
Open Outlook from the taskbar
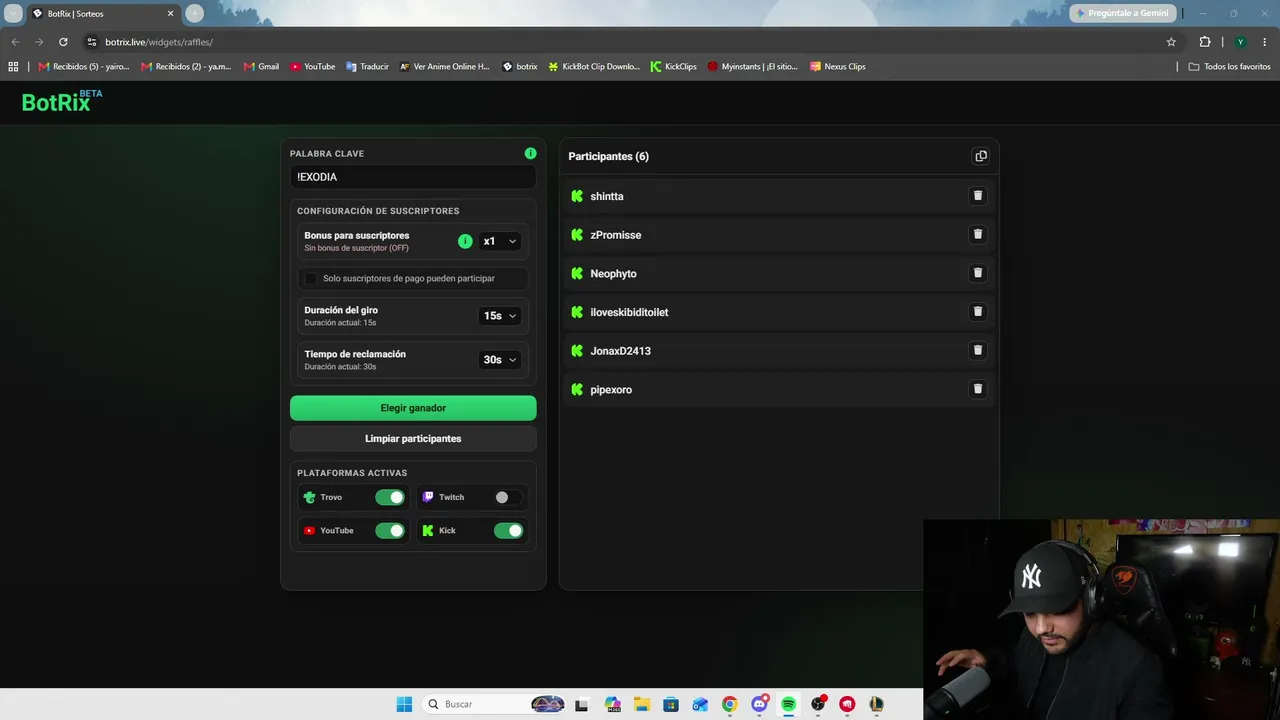point(700,704)
